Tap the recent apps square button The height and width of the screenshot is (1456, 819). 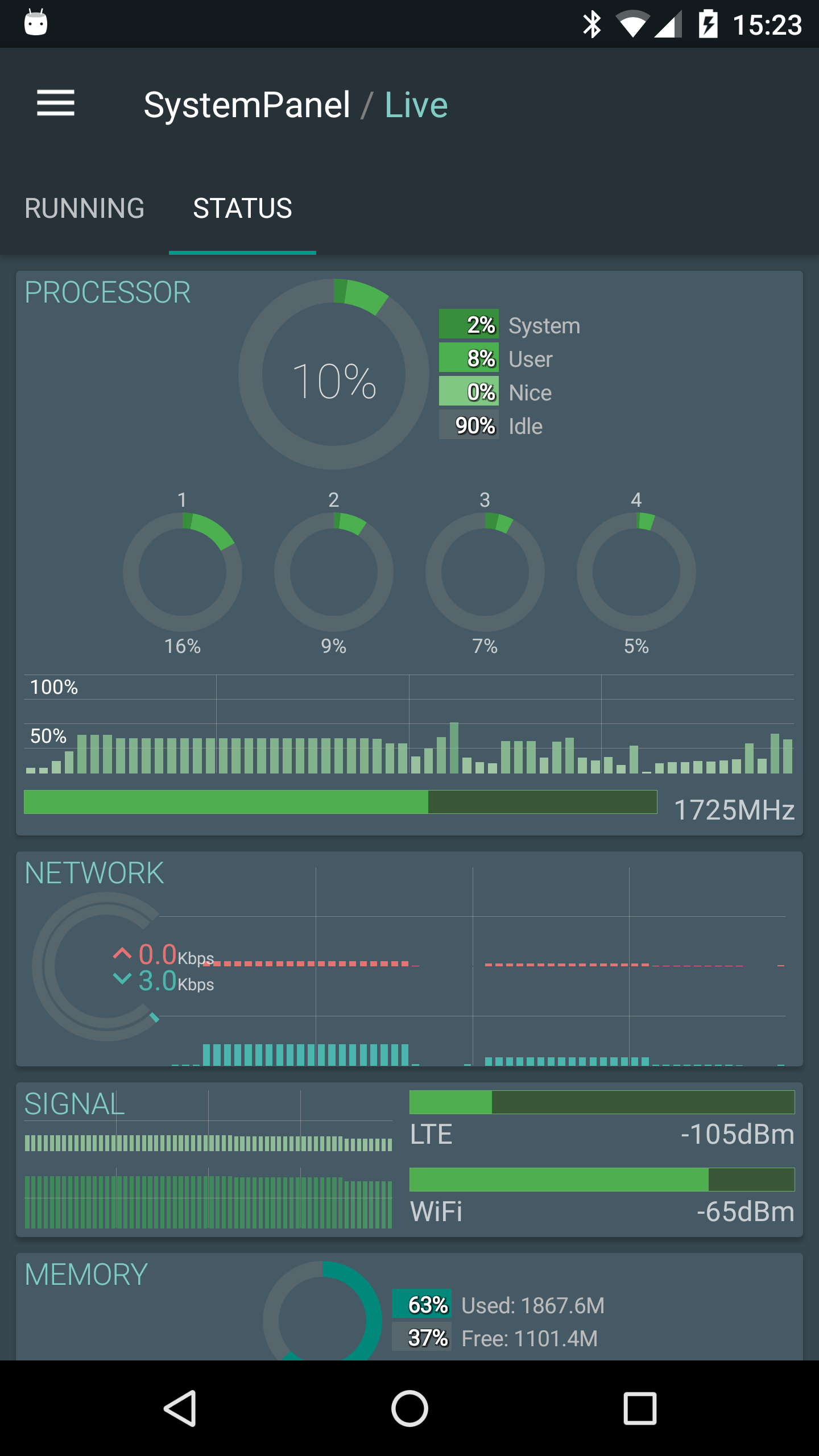click(x=640, y=1408)
